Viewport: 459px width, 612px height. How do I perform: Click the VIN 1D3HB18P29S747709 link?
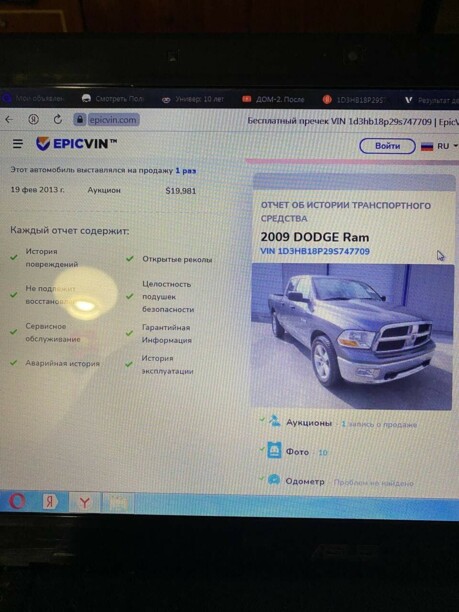click(315, 251)
